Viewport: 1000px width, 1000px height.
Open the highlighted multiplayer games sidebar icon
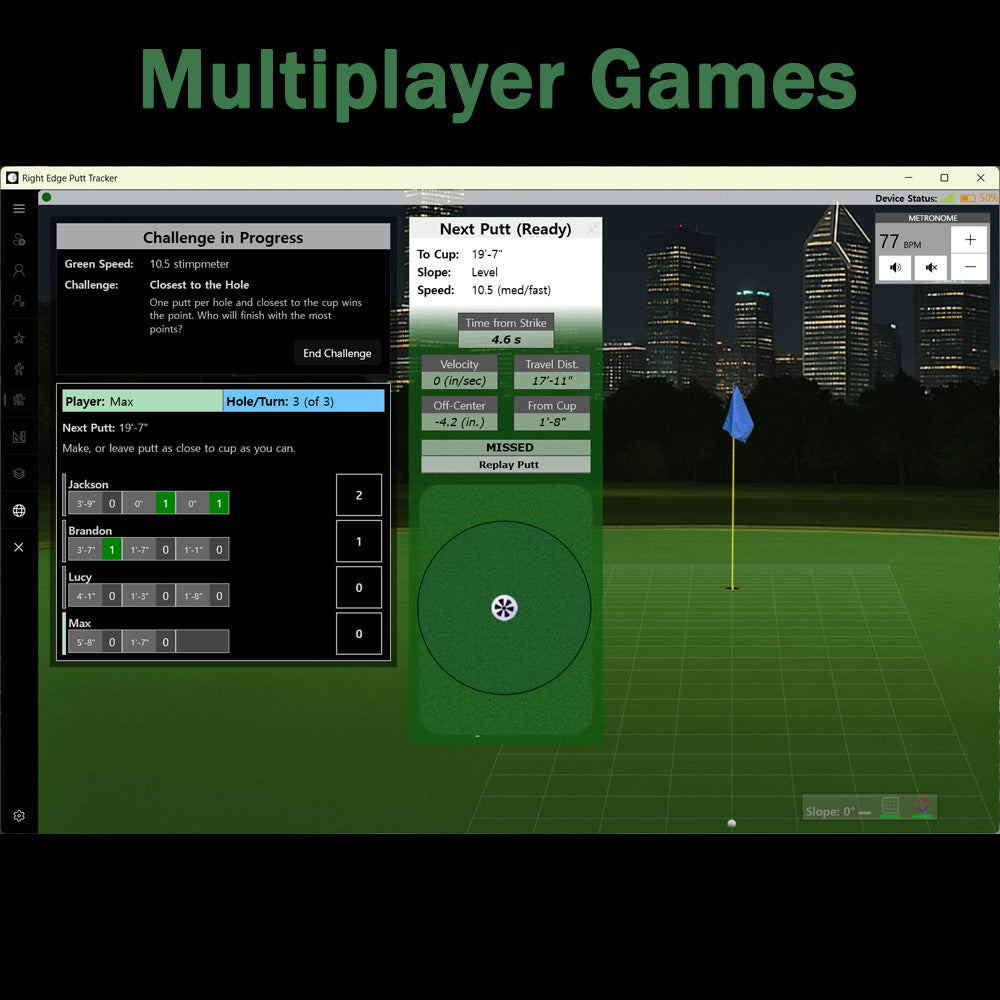[18, 399]
